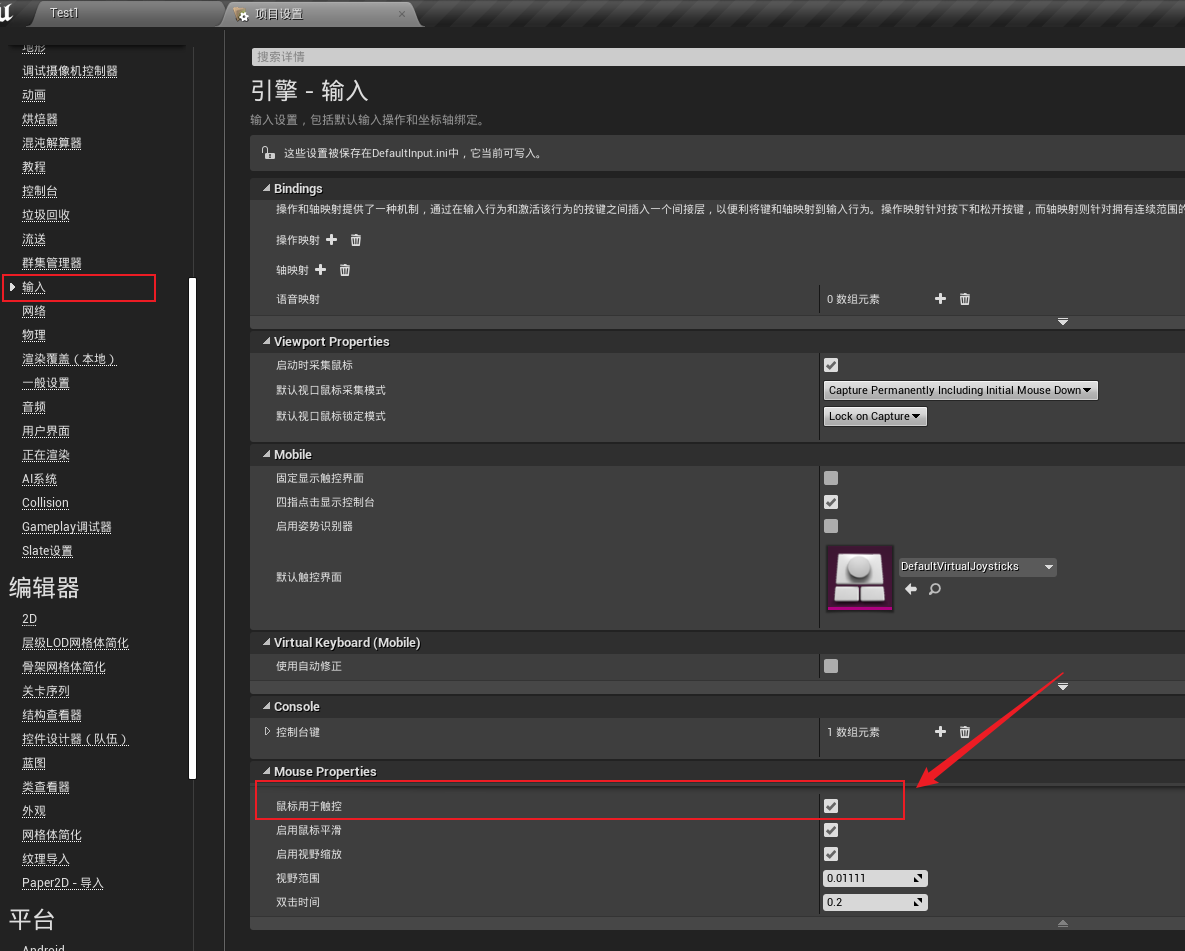Add a new axis mapping via plus icon
The image size is (1185, 951).
(321, 270)
